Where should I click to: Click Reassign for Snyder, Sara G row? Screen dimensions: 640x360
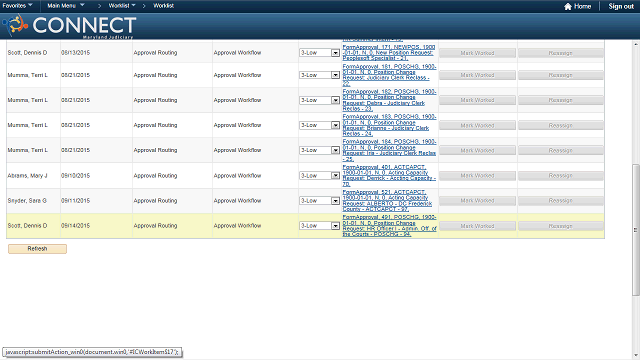click(560, 201)
